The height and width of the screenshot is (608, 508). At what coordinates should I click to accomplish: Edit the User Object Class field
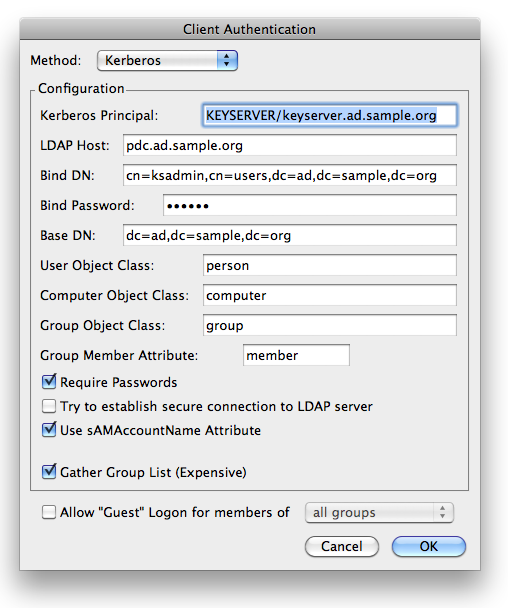(x=330, y=265)
